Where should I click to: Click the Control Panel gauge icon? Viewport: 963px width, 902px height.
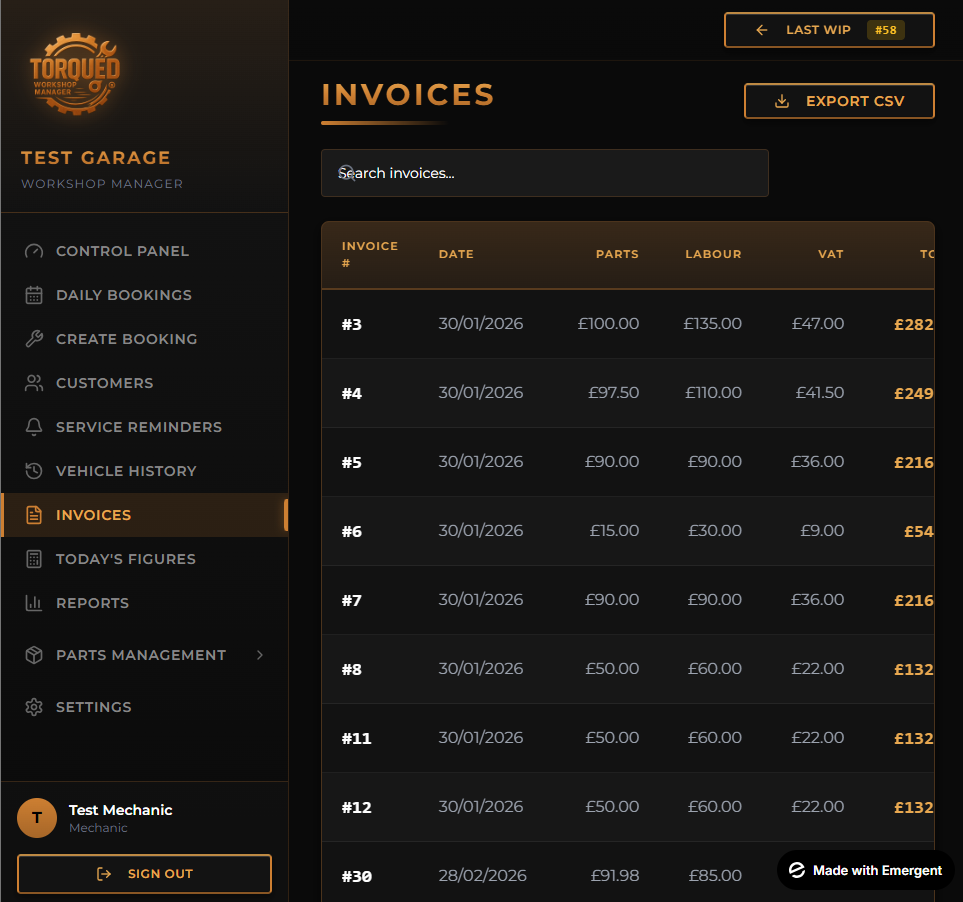click(34, 251)
